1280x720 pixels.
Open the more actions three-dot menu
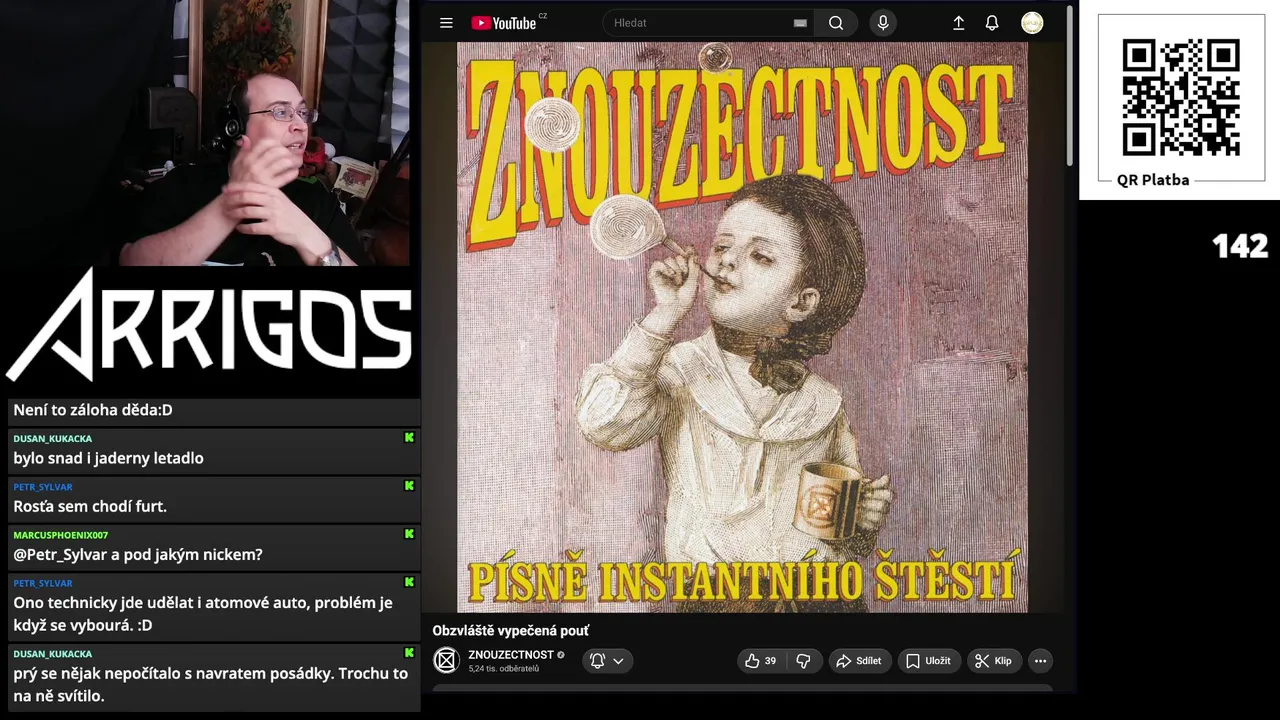click(1040, 661)
